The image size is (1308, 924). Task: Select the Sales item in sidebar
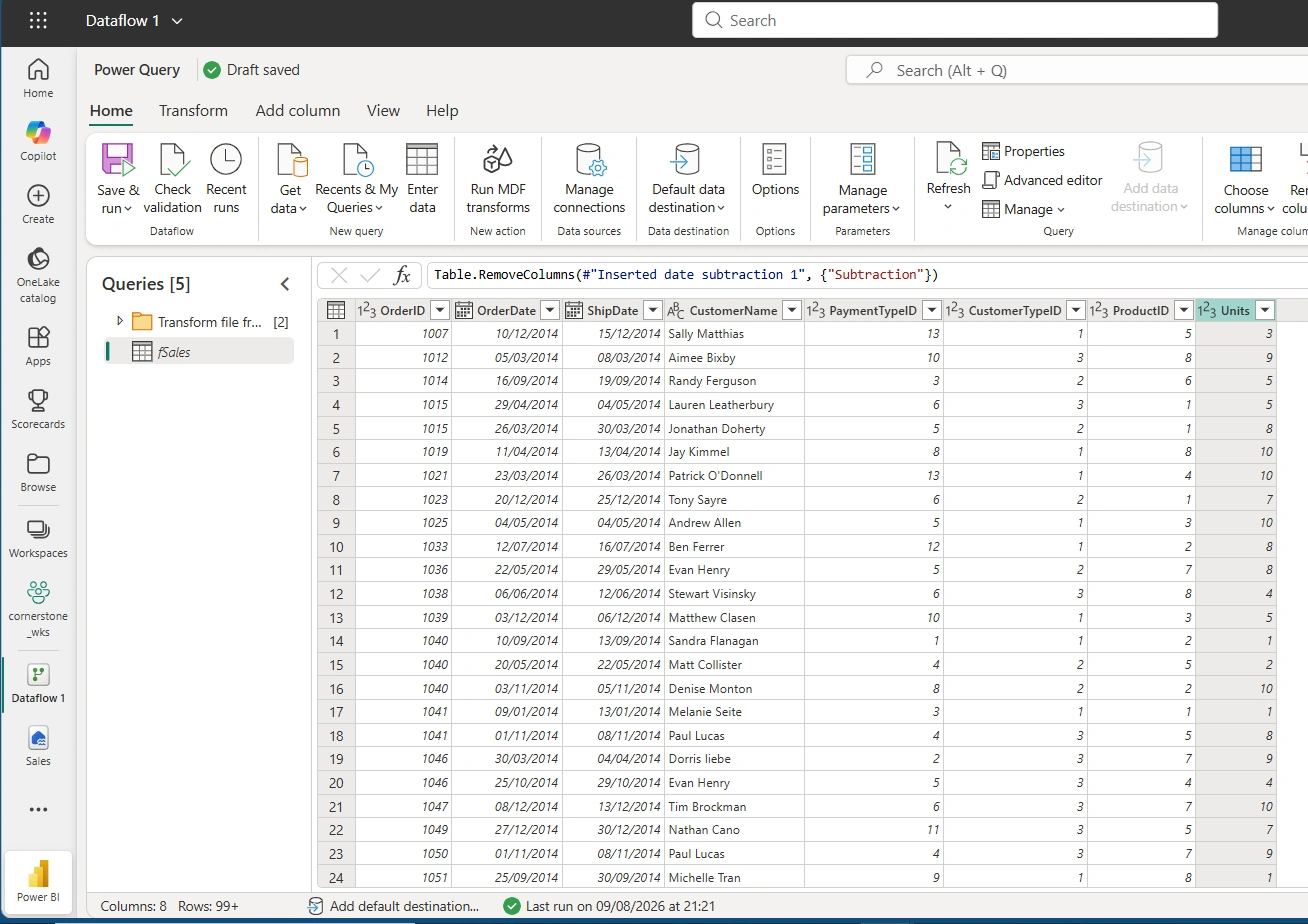[38, 746]
